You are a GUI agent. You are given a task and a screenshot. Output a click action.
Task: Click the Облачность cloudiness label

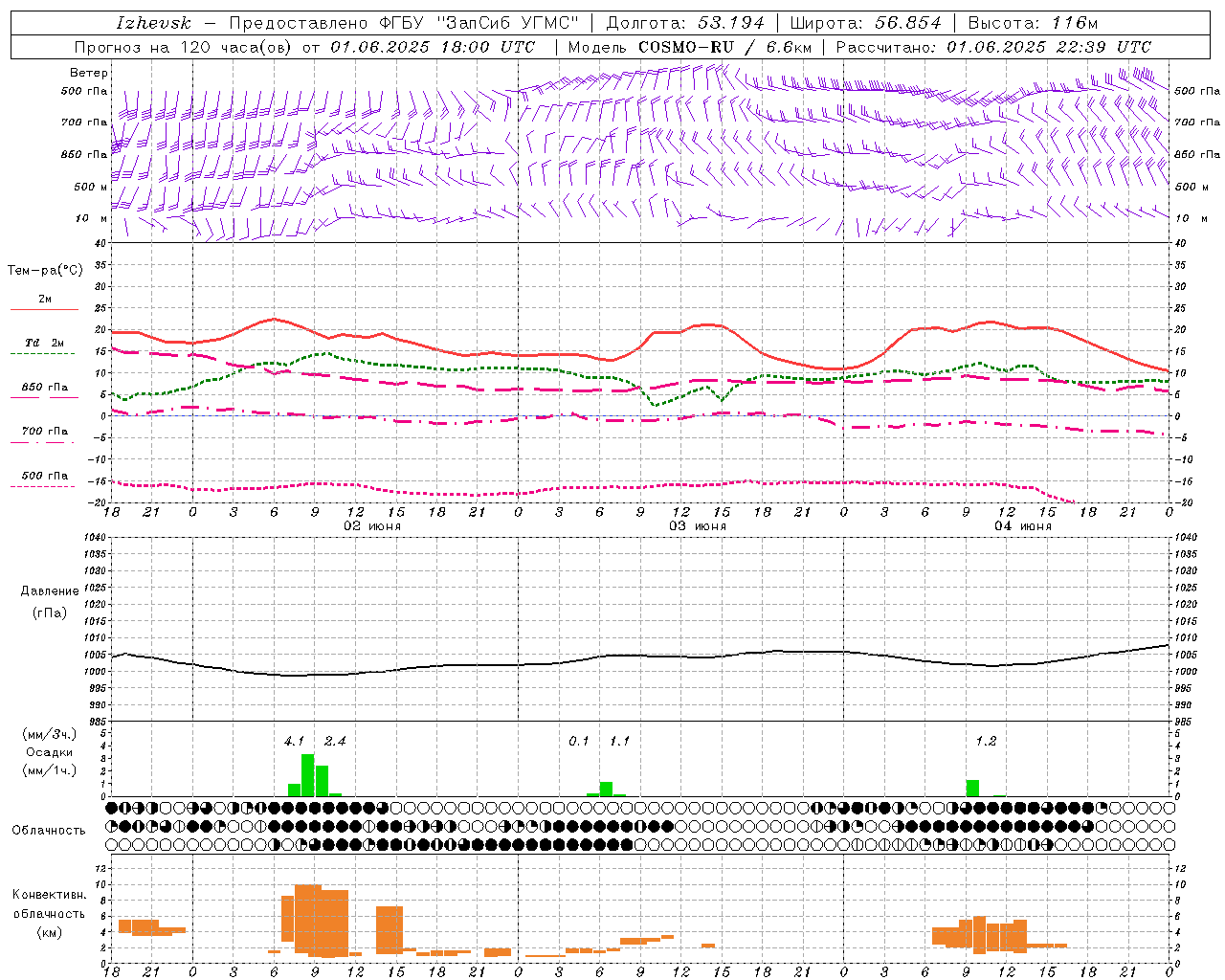[49, 830]
